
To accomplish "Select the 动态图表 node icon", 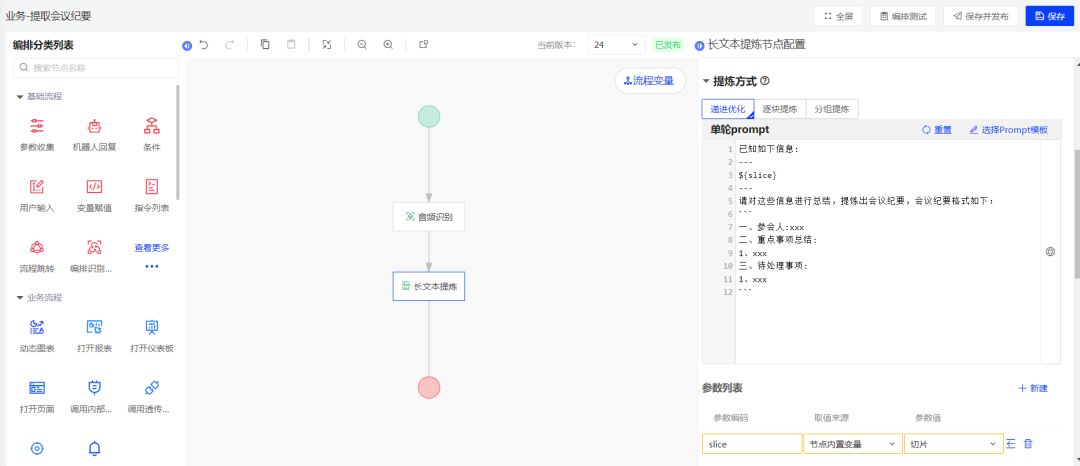I will [37, 327].
